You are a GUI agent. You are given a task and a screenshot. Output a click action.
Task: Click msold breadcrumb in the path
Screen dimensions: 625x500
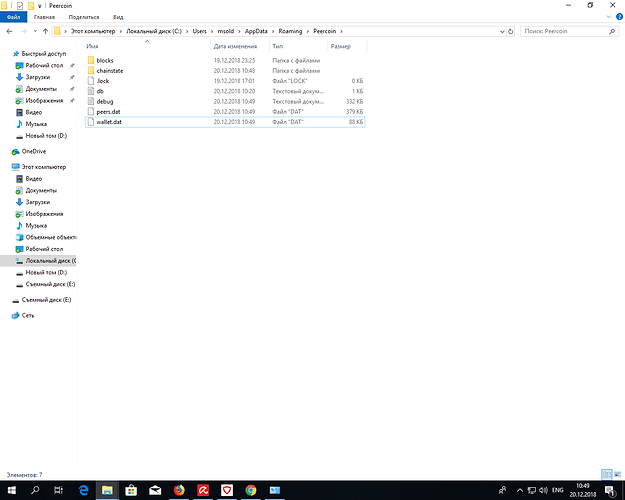click(226, 31)
